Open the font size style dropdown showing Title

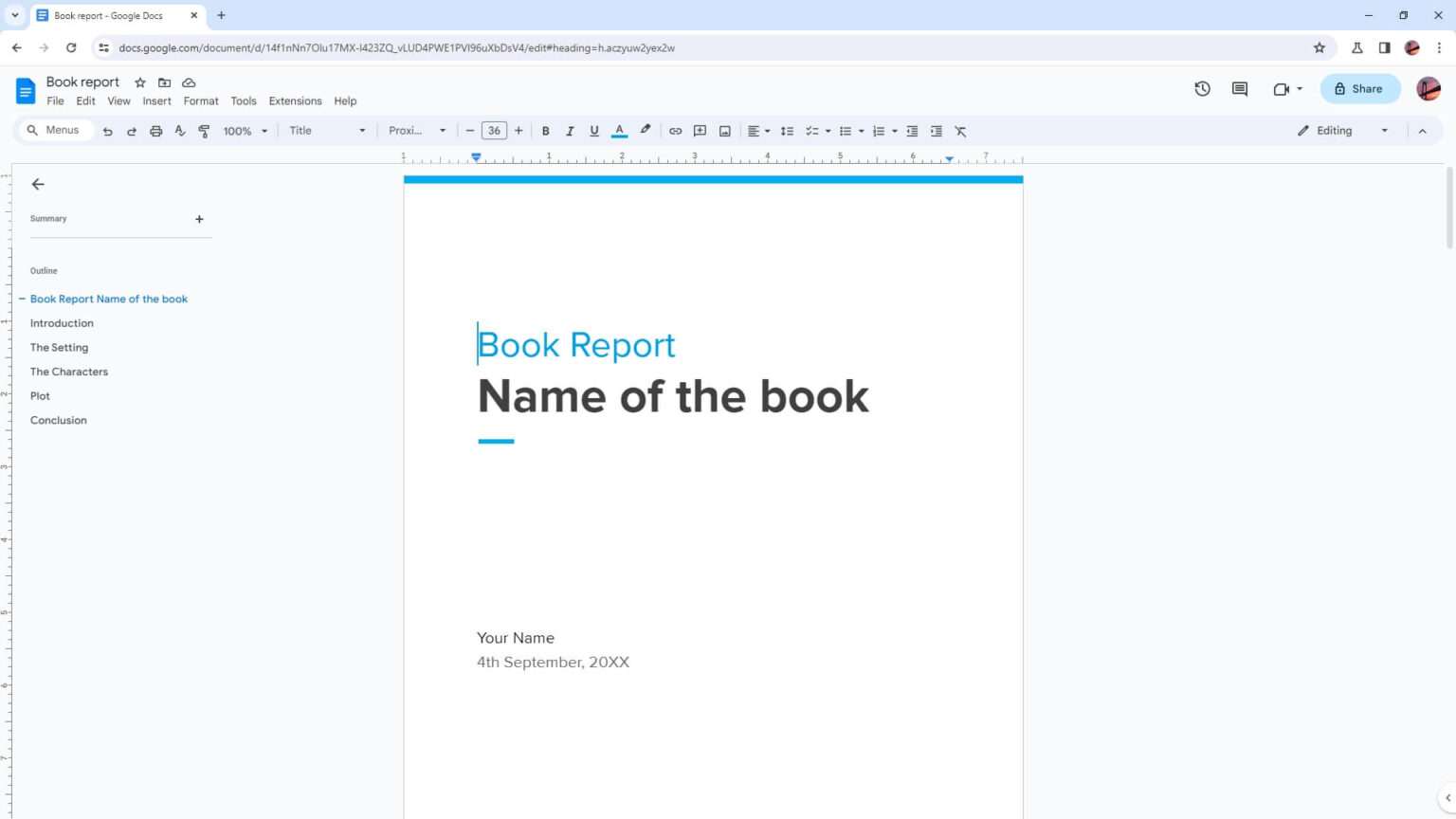tap(325, 130)
